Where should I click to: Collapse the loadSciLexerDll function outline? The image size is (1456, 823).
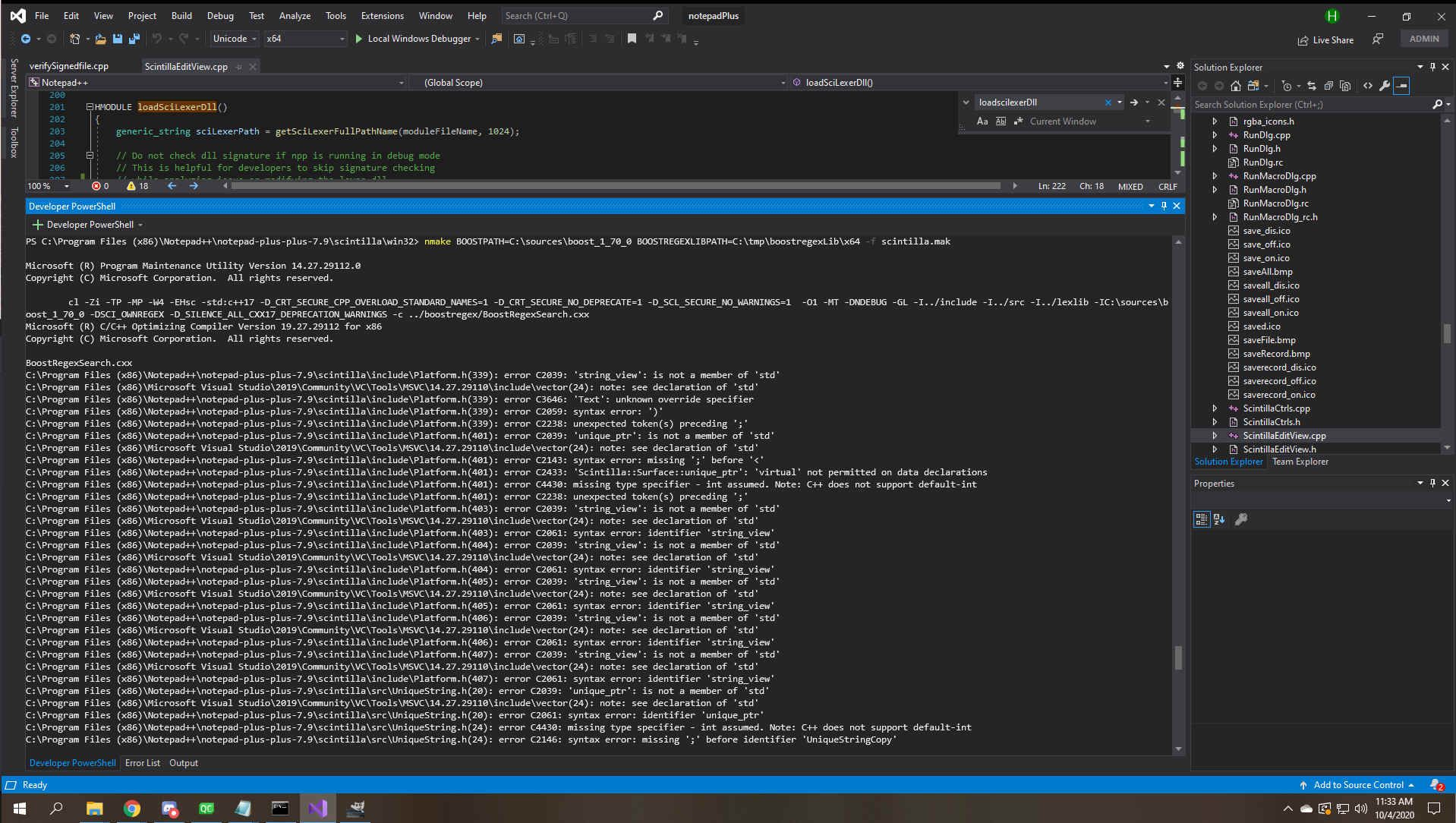pyautogui.click(x=90, y=107)
